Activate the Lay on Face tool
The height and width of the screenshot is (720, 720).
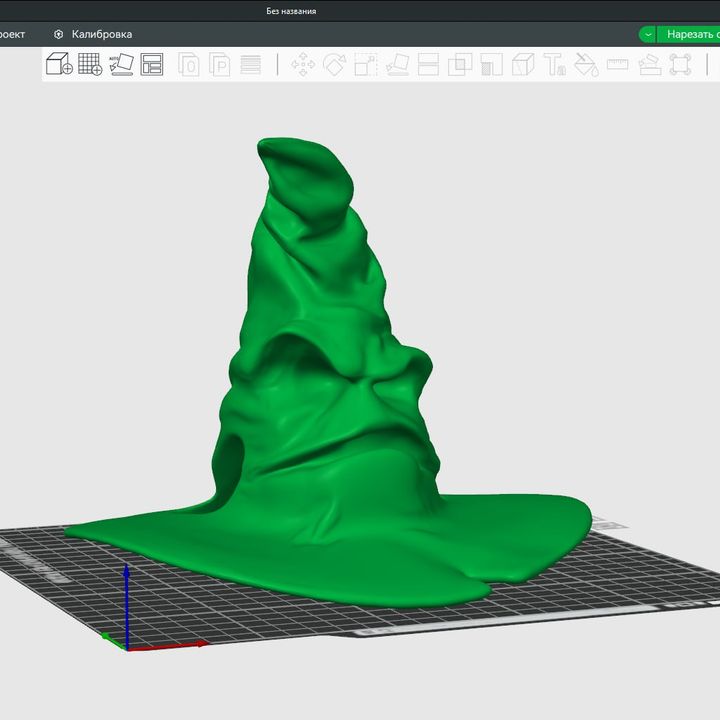click(x=397, y=65)
